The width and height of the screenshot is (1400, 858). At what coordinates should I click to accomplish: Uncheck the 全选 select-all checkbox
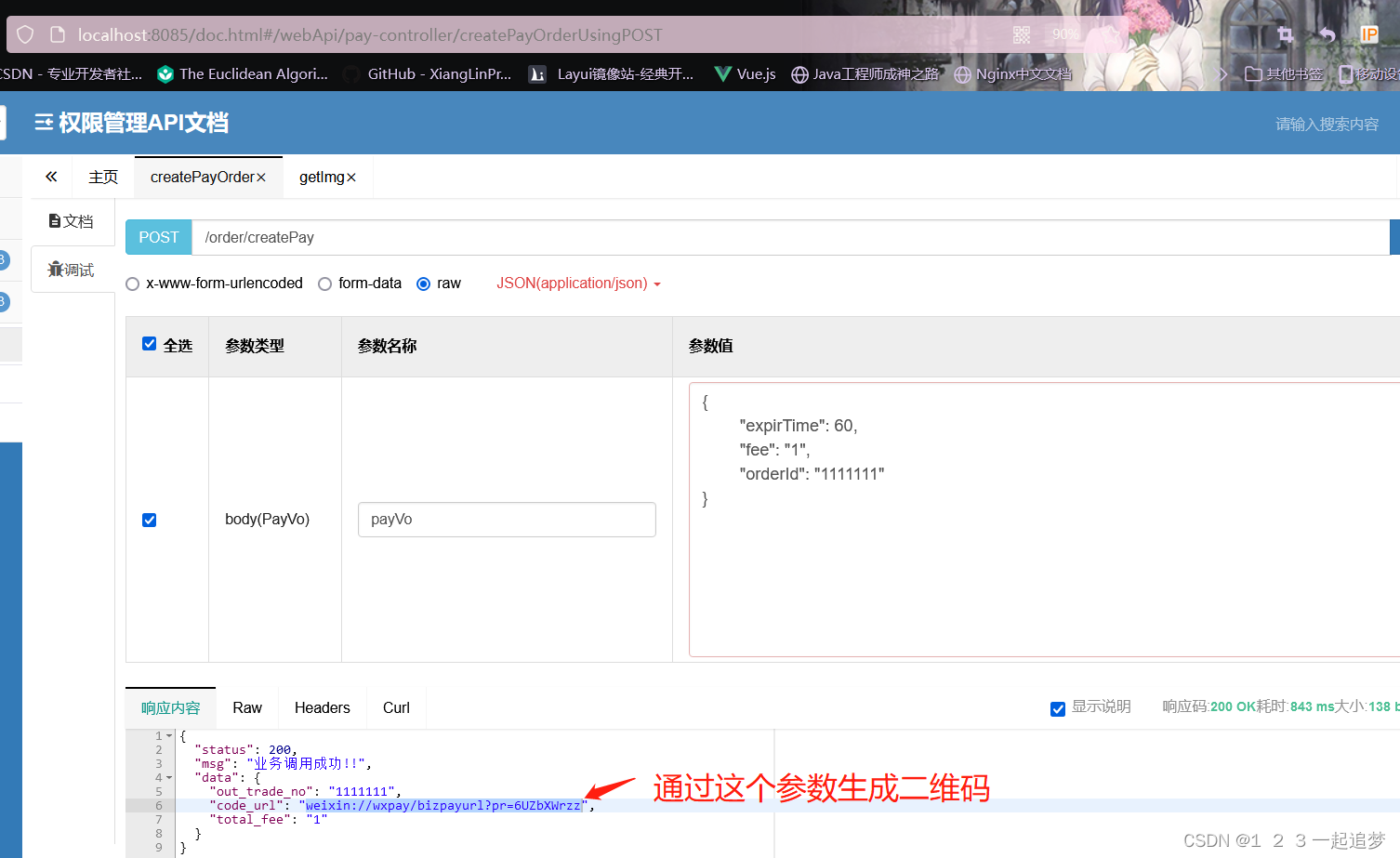(149, 342)
